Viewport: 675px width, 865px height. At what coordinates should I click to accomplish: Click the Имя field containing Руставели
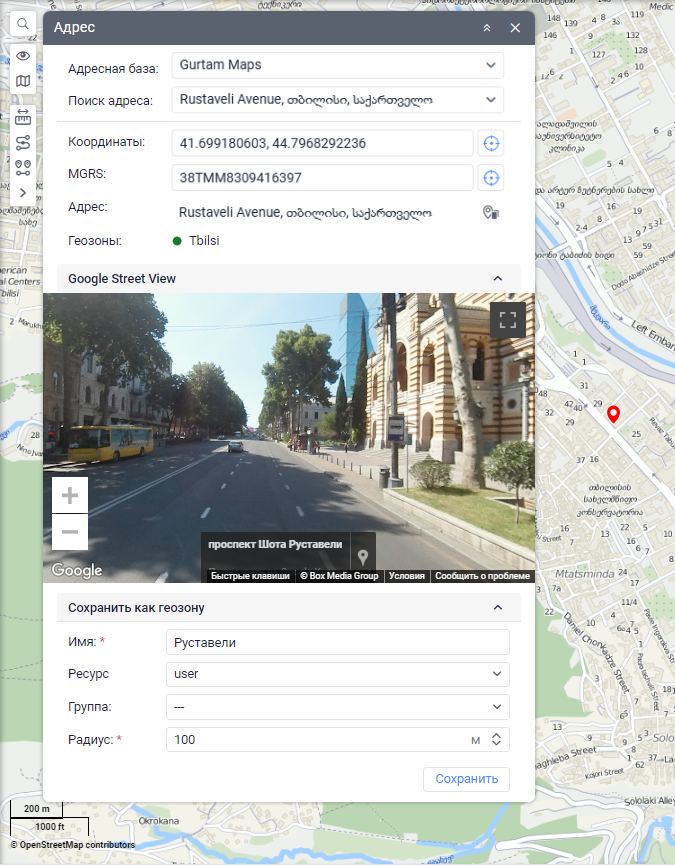(337, 642)
